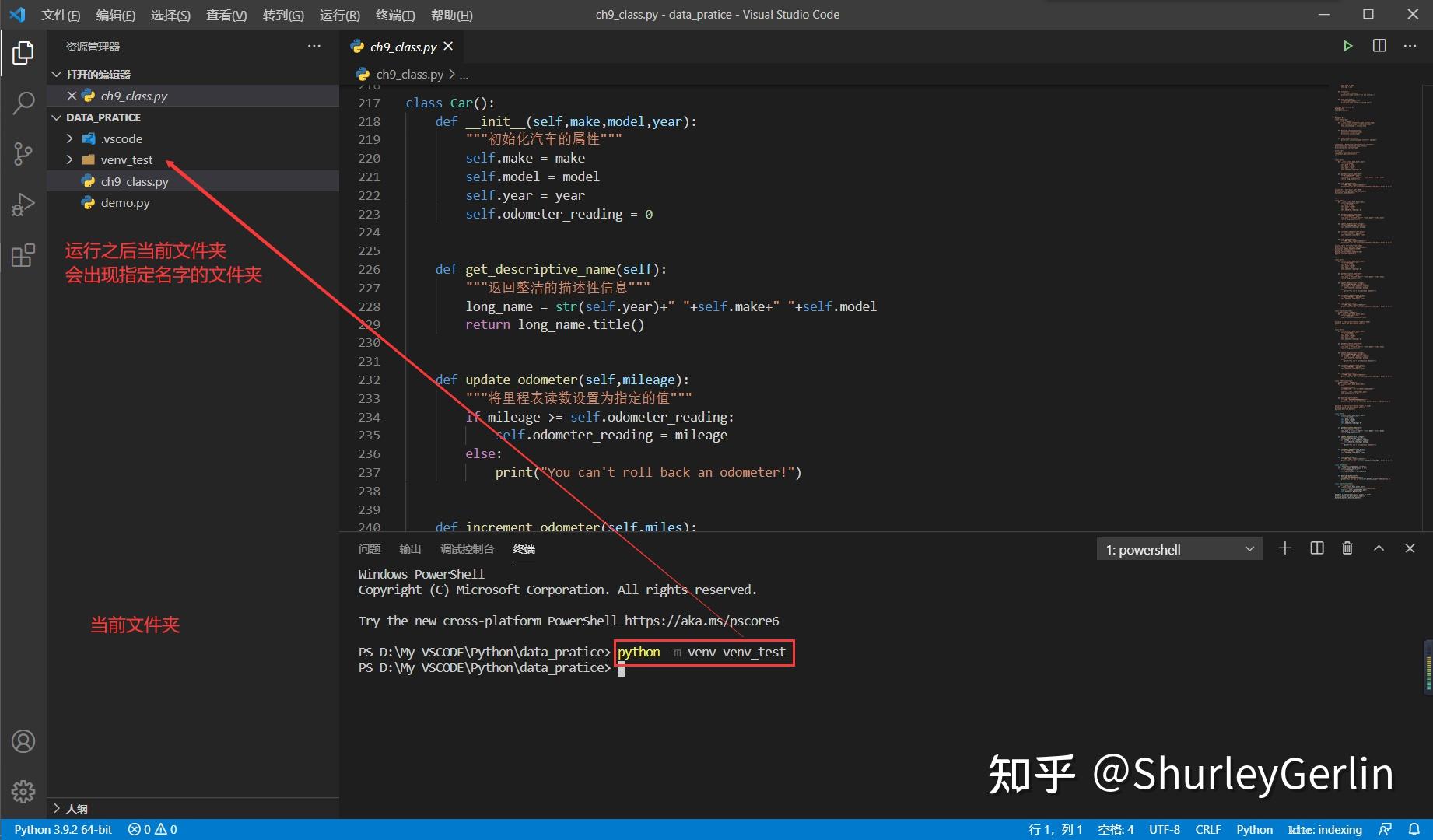Split the editor to the right
This screenshot has width=1433, height=840.
pos(1379,46)
